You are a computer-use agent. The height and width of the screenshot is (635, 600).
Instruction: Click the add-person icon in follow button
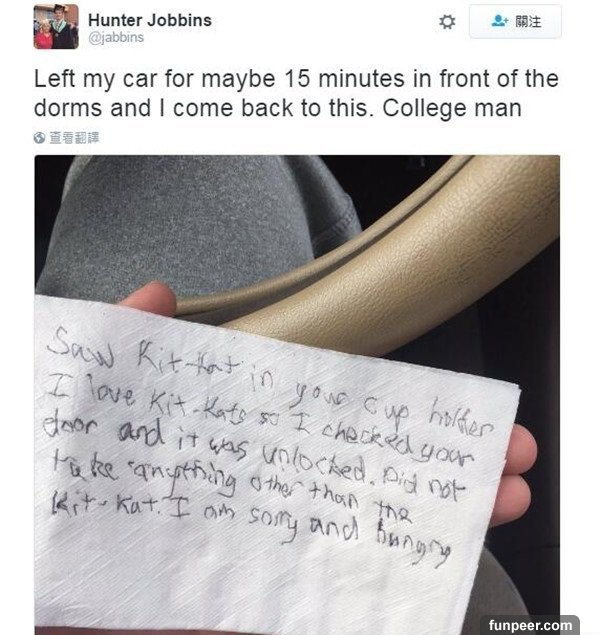499,21
